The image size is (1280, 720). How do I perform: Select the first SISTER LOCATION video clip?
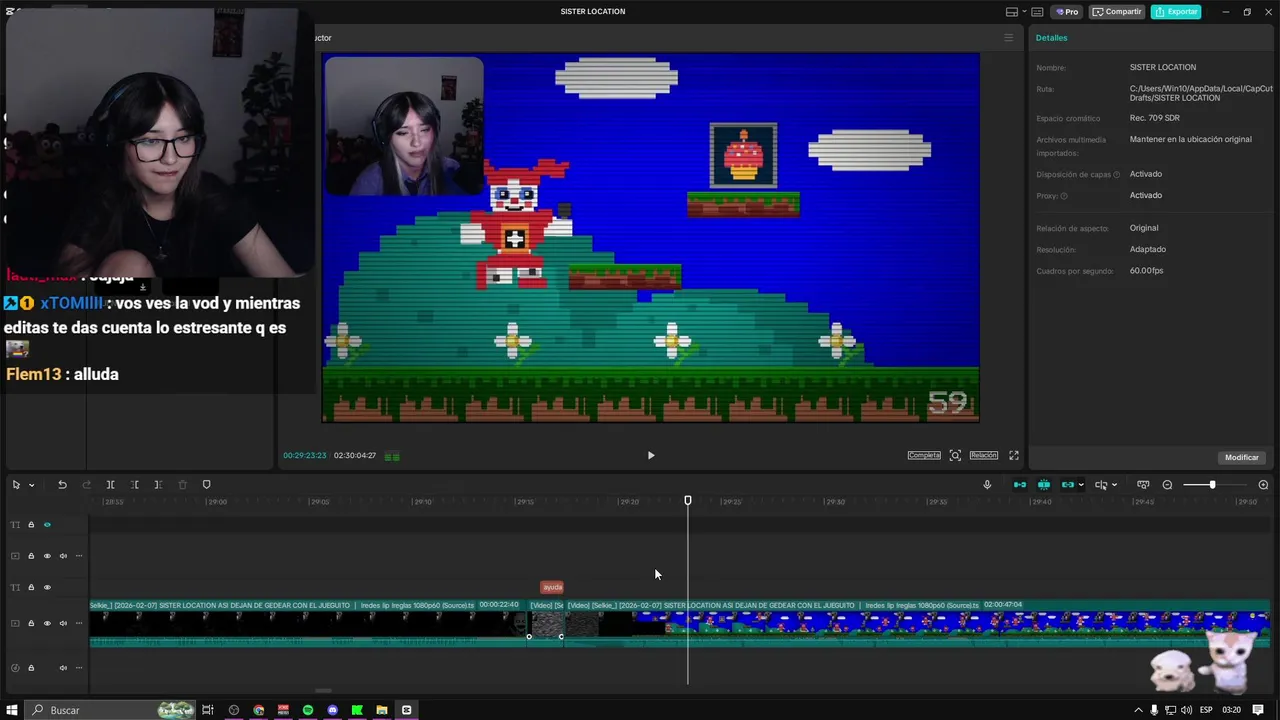(309, 623)
